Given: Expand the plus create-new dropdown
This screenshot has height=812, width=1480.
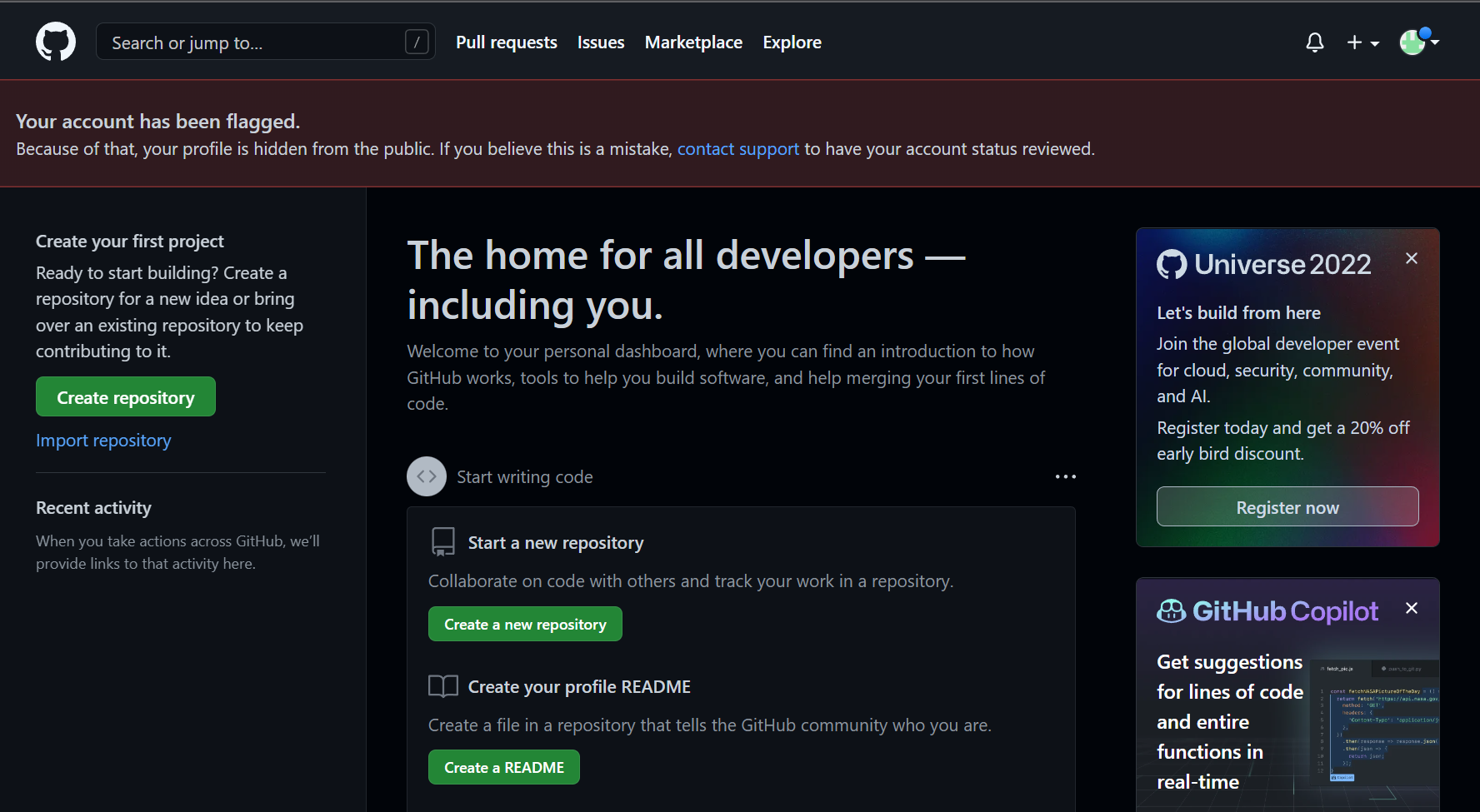Looking at the screenshot, I should (1363, 42).
